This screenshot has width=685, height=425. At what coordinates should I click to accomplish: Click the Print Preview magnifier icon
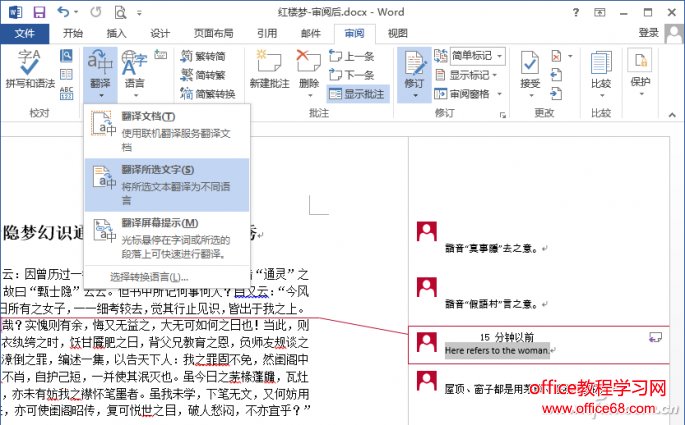[120, 12]
